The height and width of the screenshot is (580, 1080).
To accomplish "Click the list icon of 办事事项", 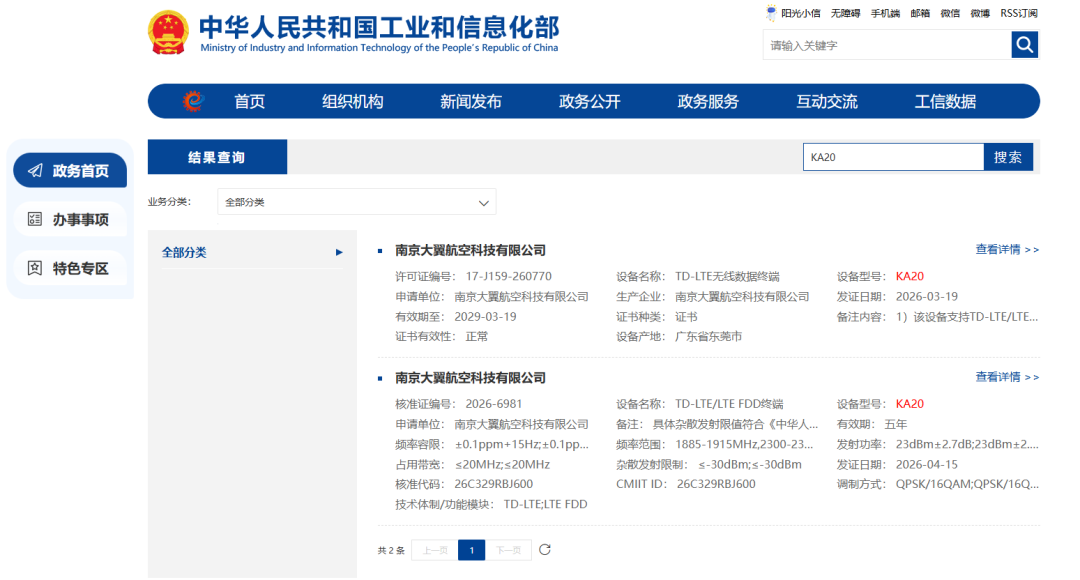I will coord(35,219).
